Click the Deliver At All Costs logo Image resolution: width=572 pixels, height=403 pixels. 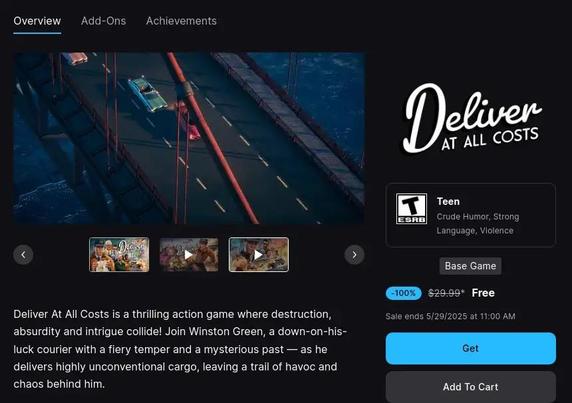click(471, 118)
